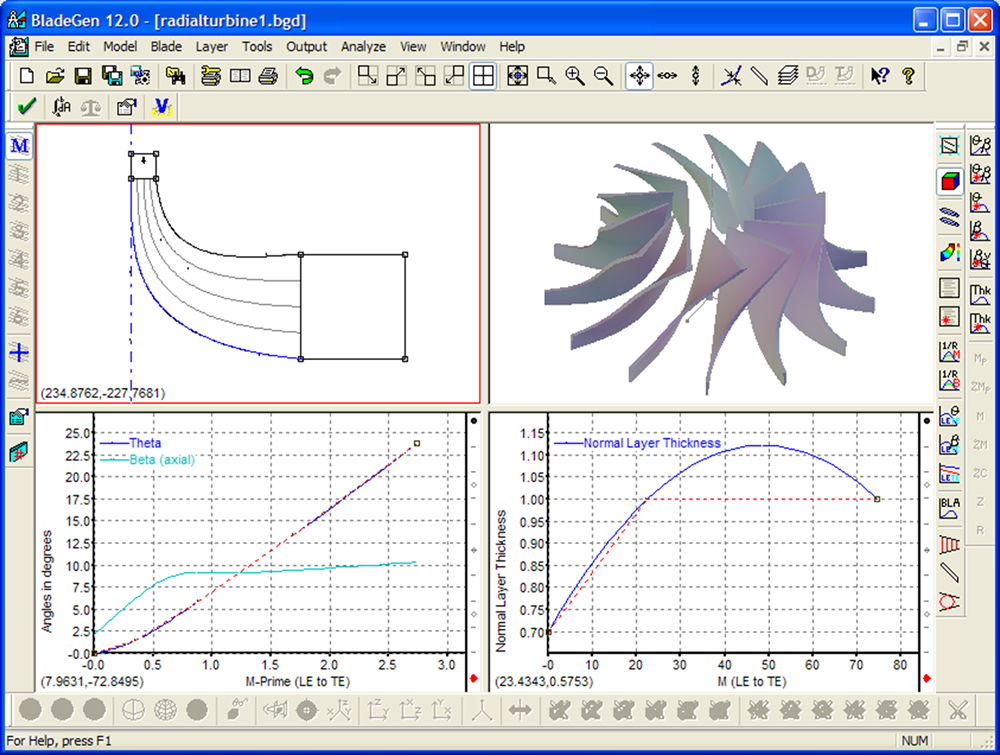The width and height of the screenshot is (1000, 755).
Task: Toggle the blue M meridional mode button
Action: coord(19,146)
